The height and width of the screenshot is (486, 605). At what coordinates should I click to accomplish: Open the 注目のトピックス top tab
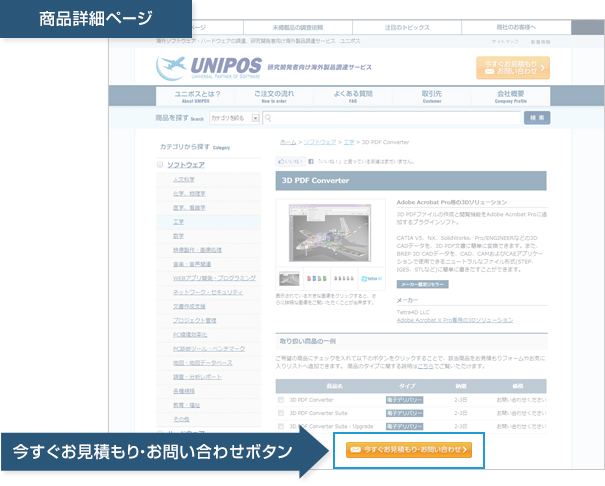(x=407, y=27)
